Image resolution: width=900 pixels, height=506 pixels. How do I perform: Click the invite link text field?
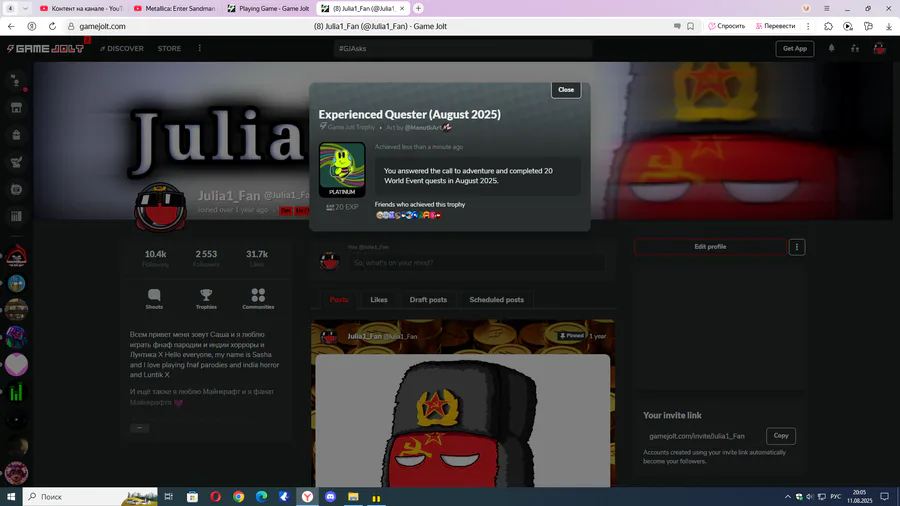click(x=703, y=436)
